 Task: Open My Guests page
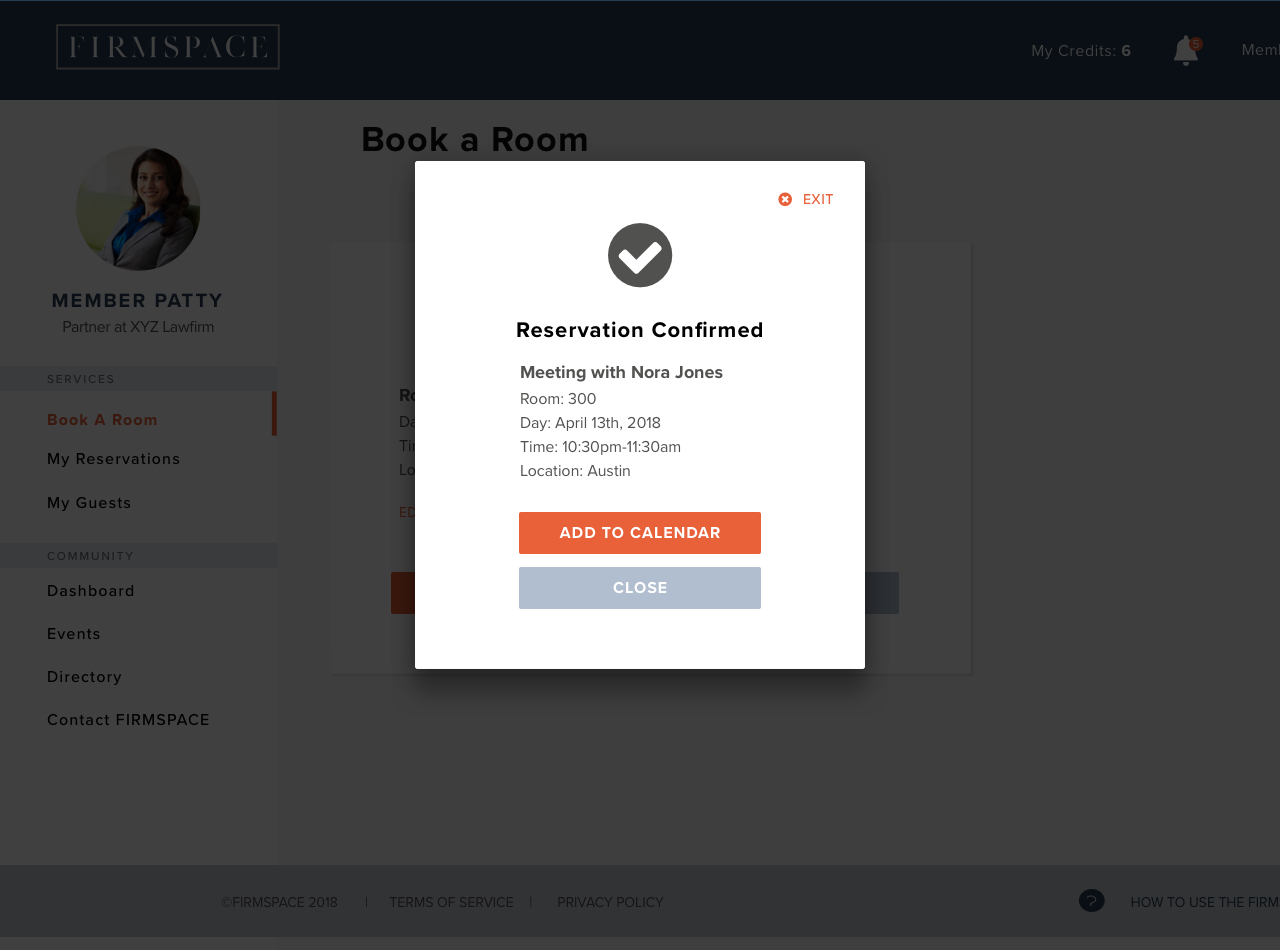pos(89,503)
